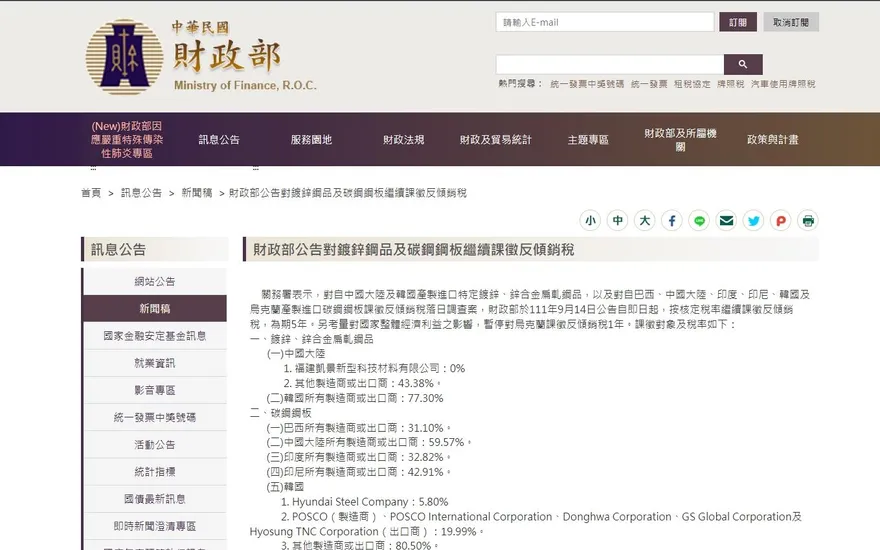The height and width of the screenshot is (550, 880).
Task: Select 就業資訊 in the sidebar
Action: click(x=155, y=363)
